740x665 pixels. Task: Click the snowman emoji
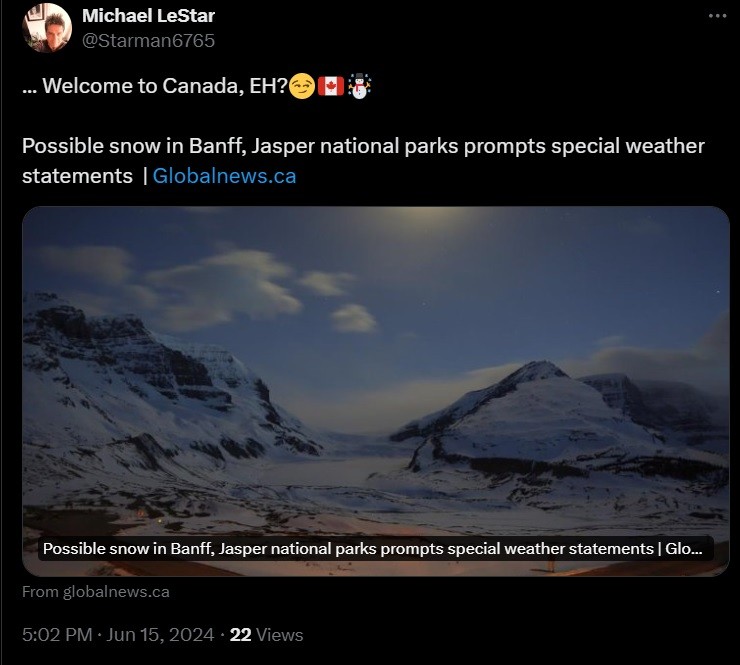360,86
